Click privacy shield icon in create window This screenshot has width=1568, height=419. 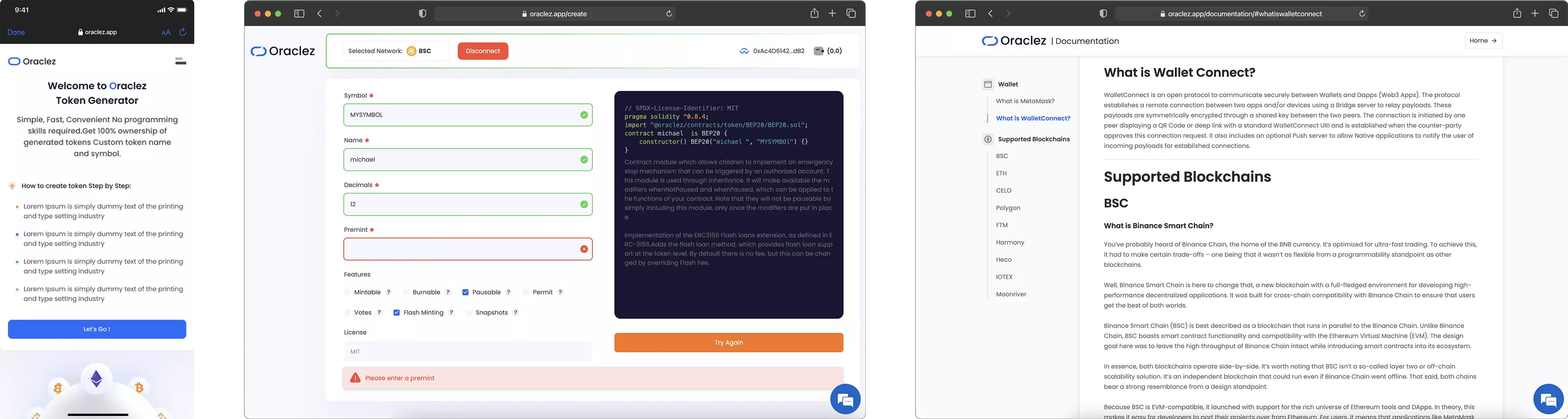[422, 13]
